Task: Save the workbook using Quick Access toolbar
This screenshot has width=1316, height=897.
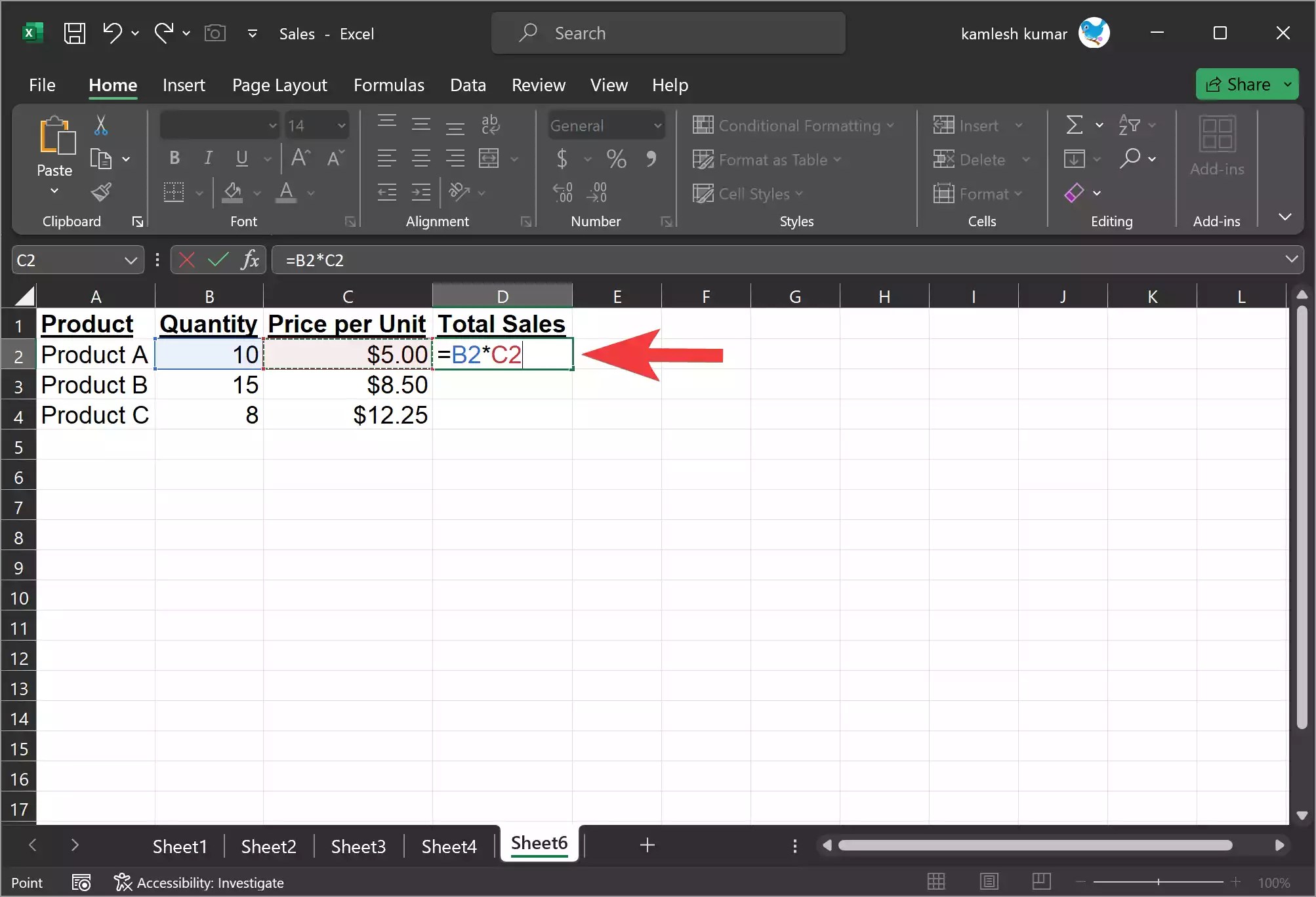Action: pos(74,33)
